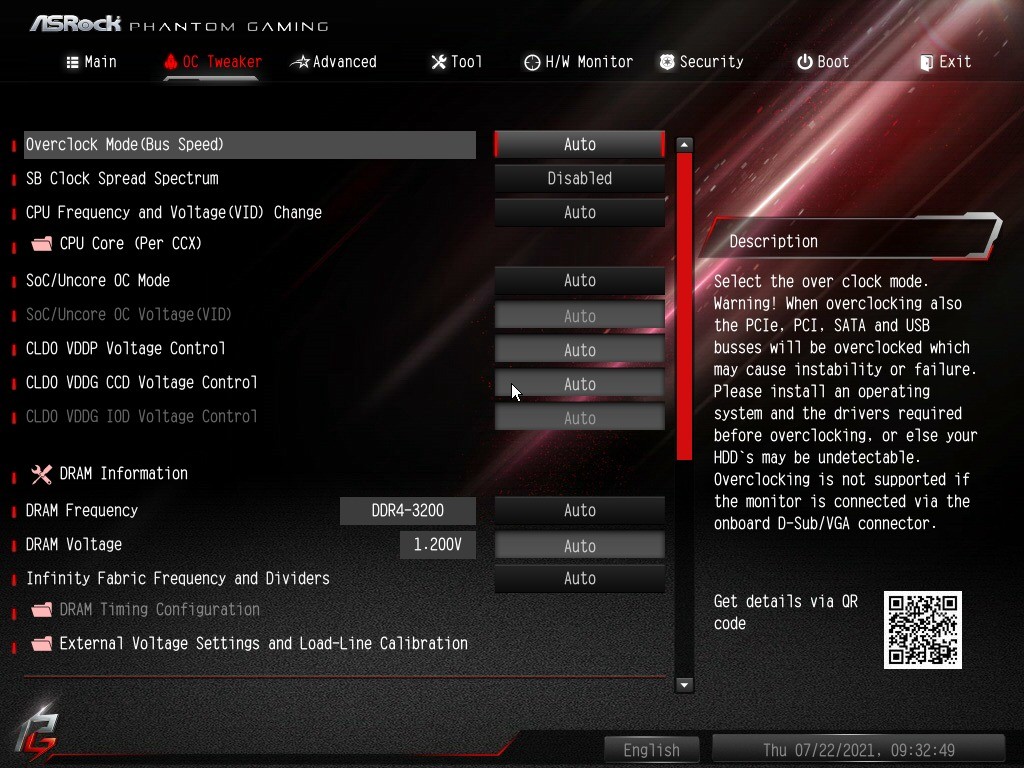Click the QR code image

click(x=923, y=630)
